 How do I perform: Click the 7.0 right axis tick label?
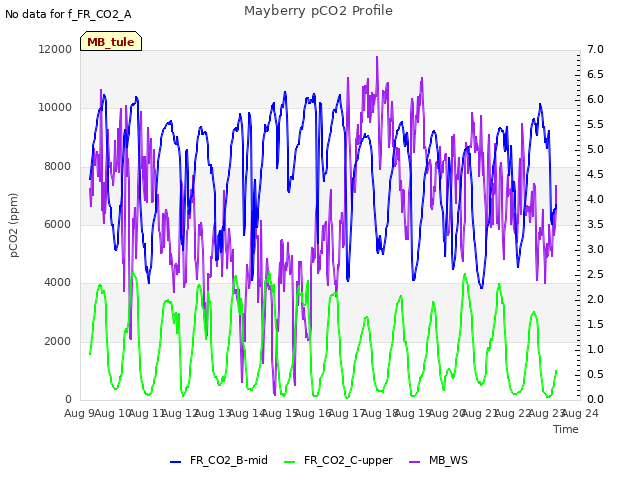[x=595, y=49]
